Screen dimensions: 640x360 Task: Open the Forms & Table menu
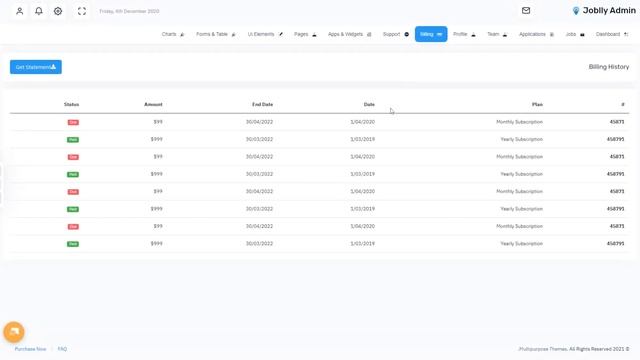216,34
